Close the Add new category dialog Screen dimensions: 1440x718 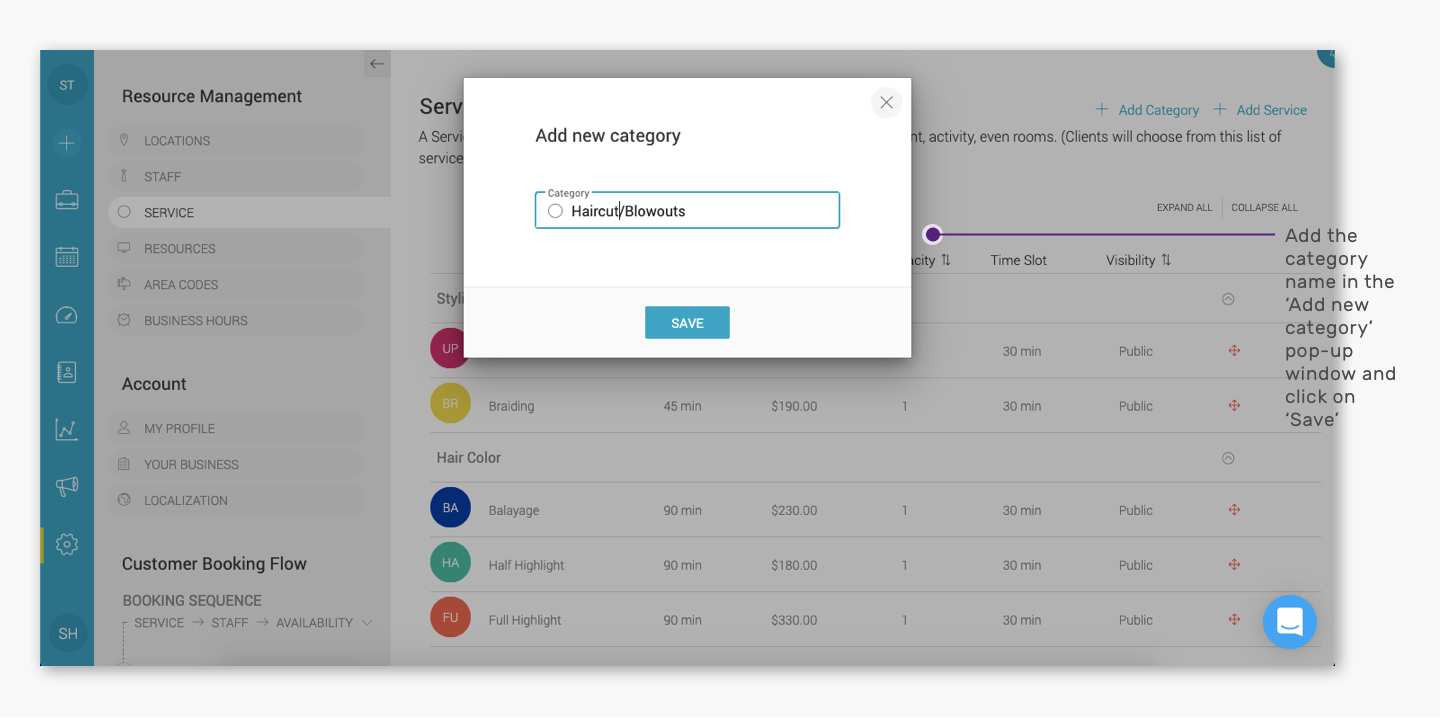pyautogui.click(x=886, y=102)
